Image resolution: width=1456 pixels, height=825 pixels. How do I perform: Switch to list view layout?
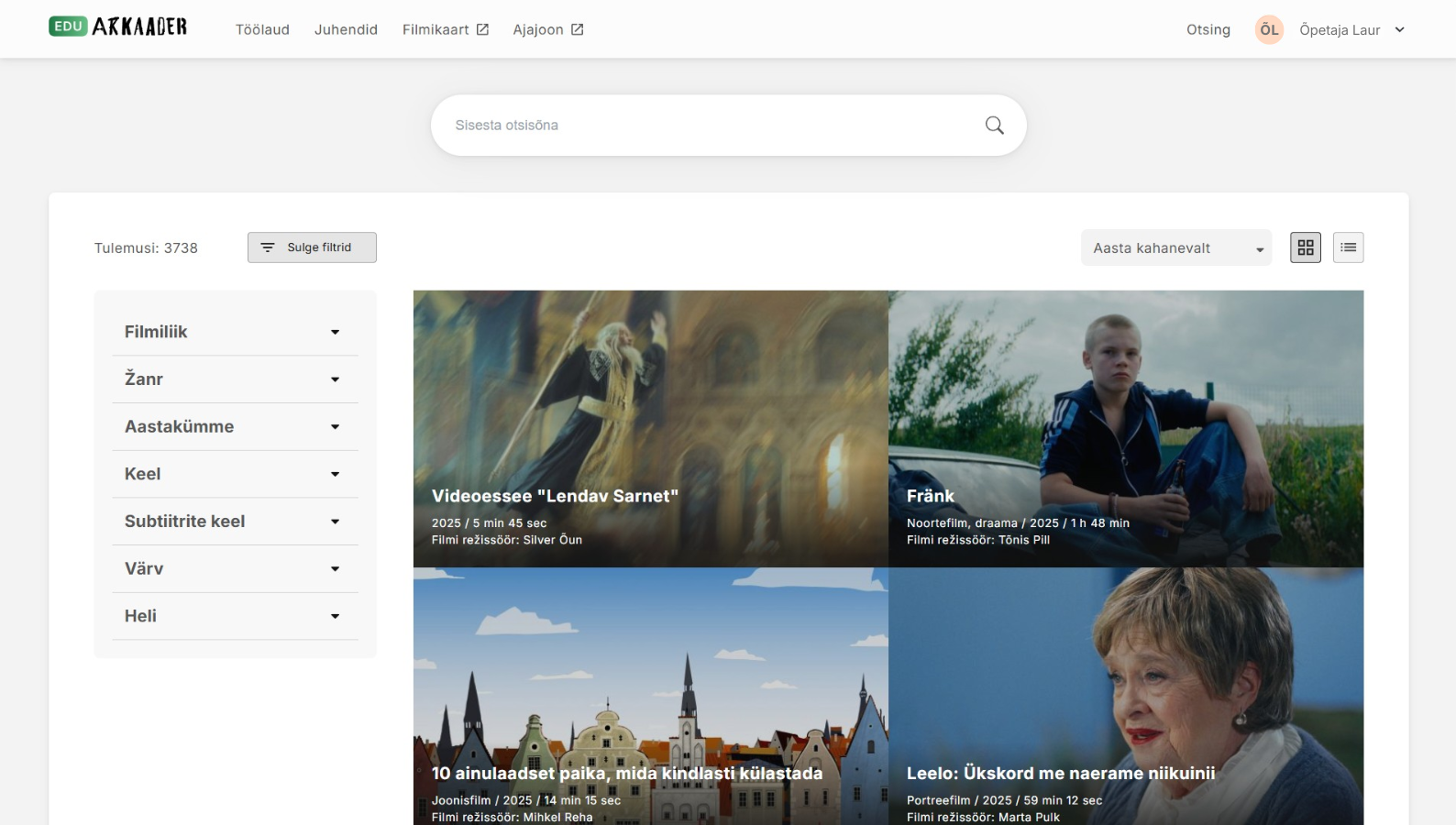click(1348, 247)
